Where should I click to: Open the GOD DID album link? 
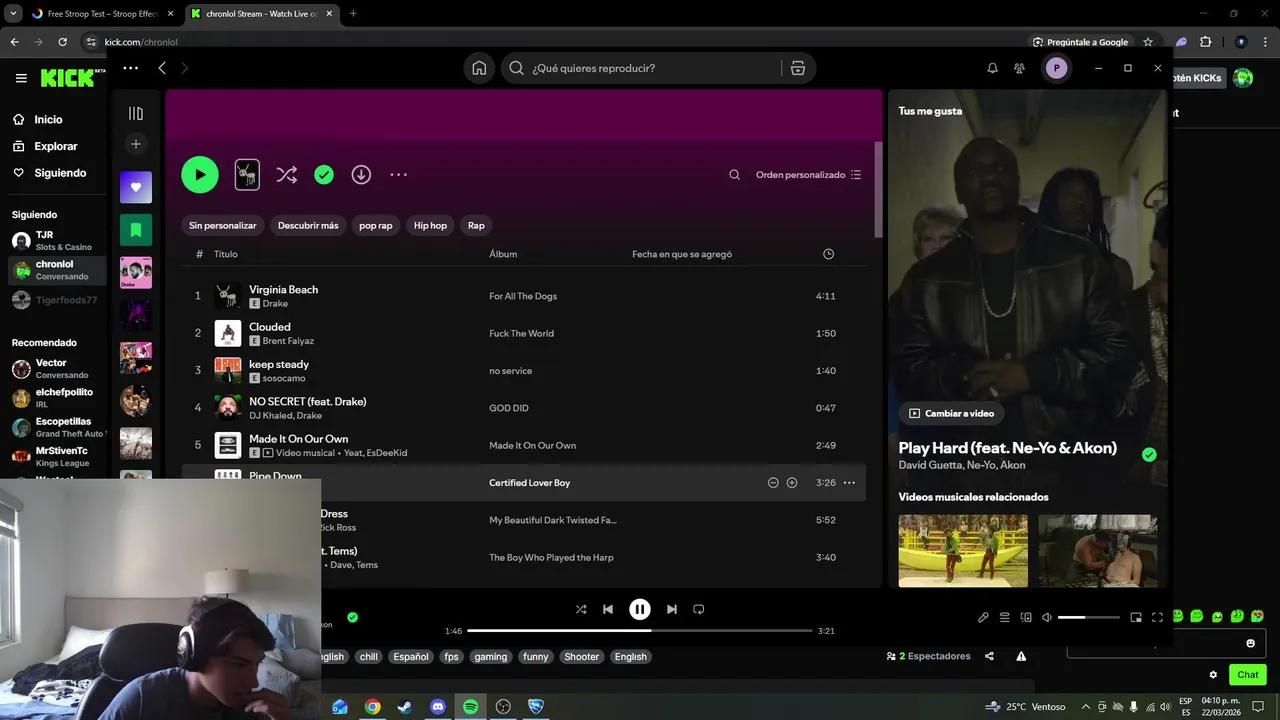click(509, 408)
